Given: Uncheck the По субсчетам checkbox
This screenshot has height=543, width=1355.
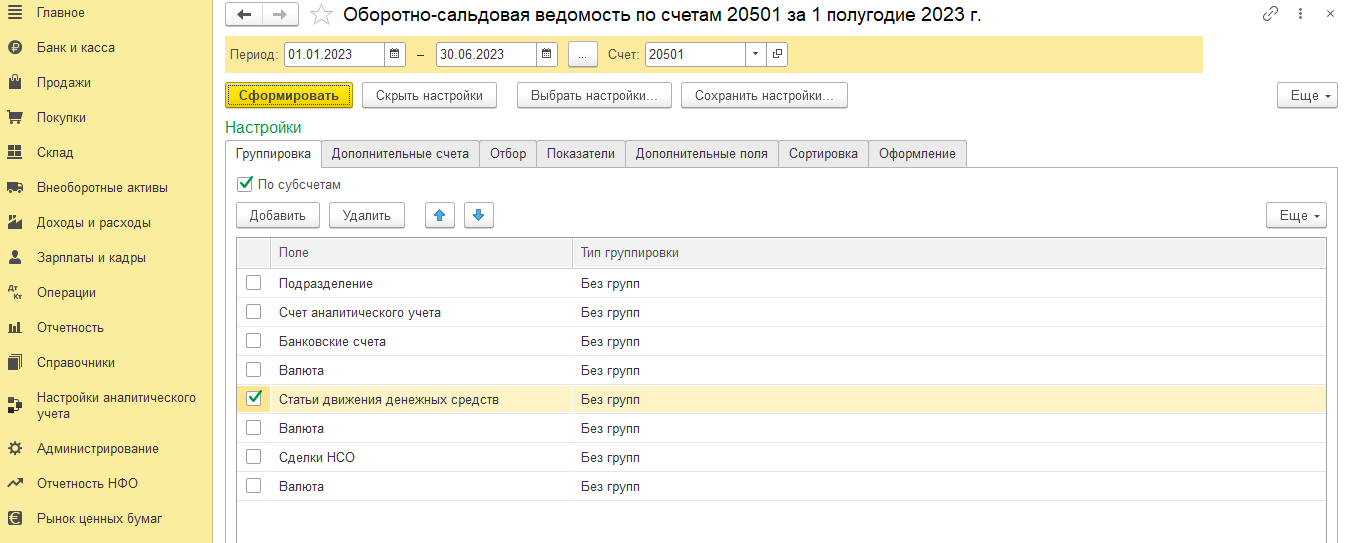Looking at the screenshot, I should coord(245,184).
